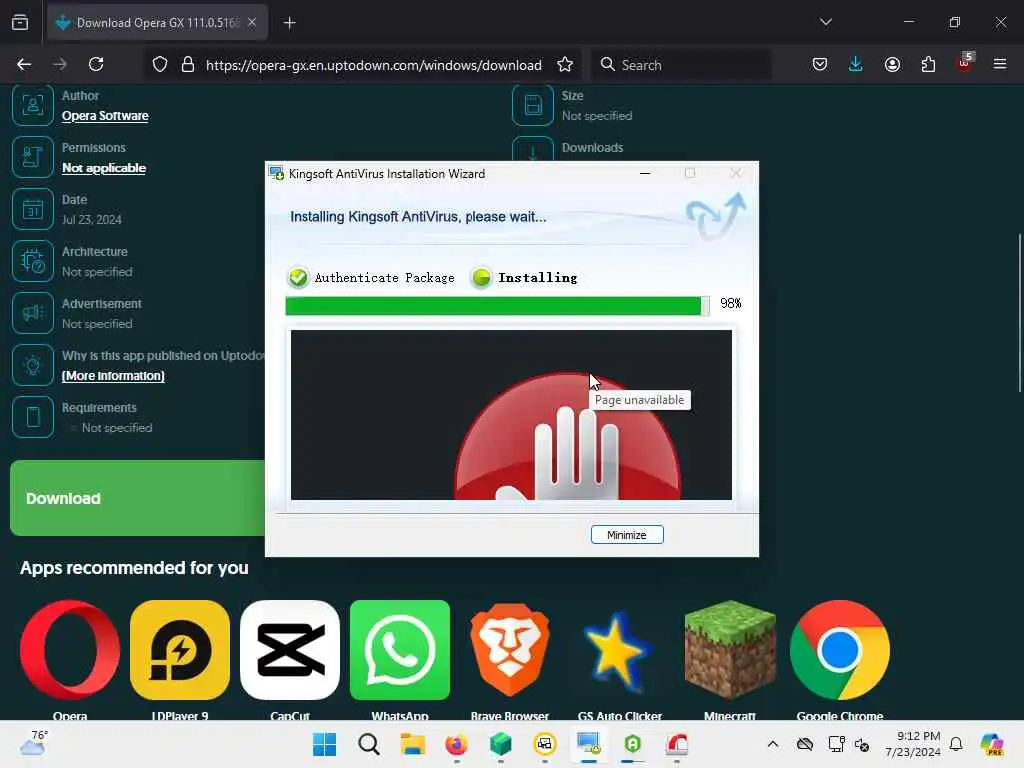
Task: Expand the system tray hidden icons
Action: click(773, 744)
